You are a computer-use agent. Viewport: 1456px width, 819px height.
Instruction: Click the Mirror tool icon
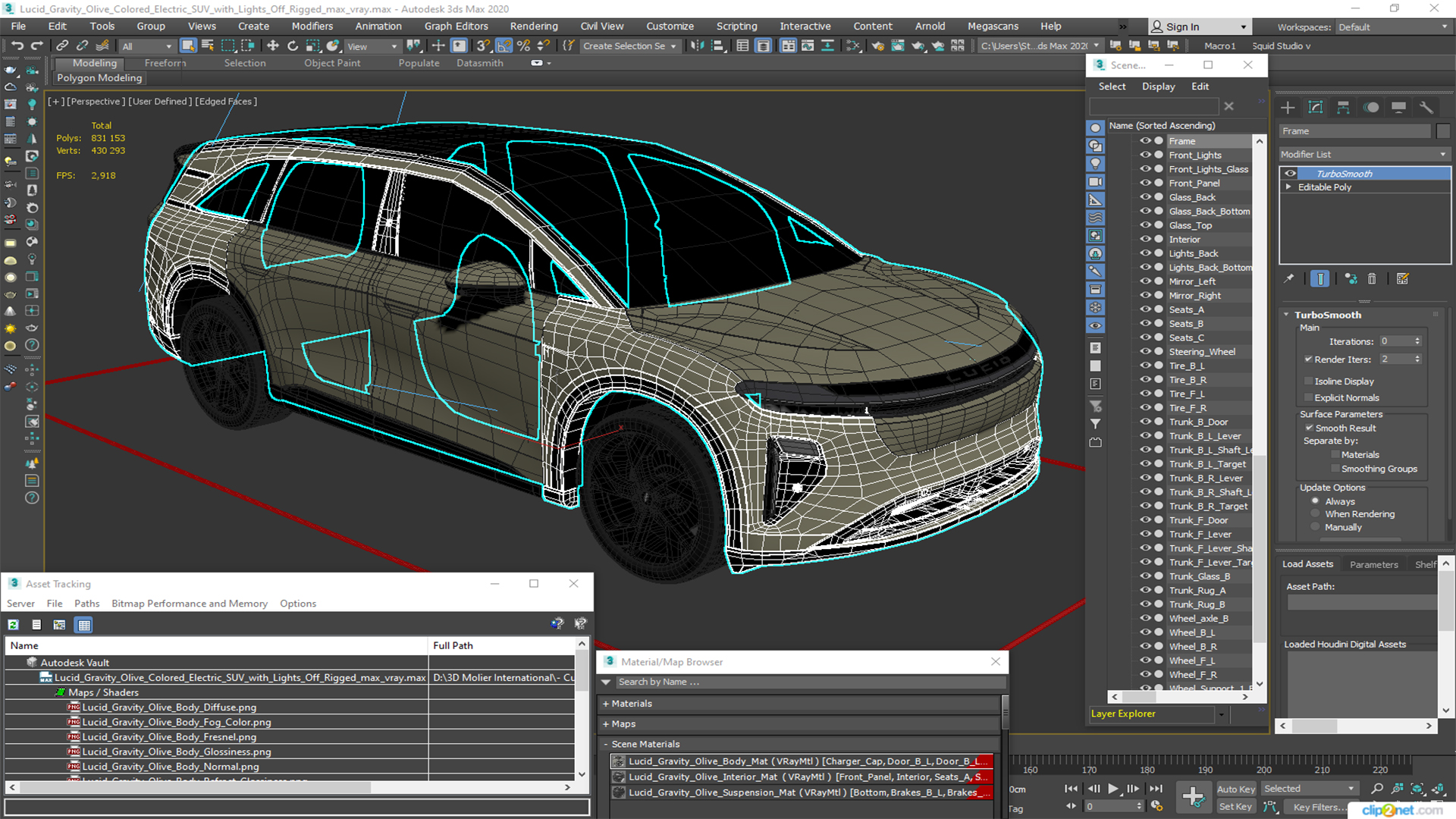coord(697,46)
